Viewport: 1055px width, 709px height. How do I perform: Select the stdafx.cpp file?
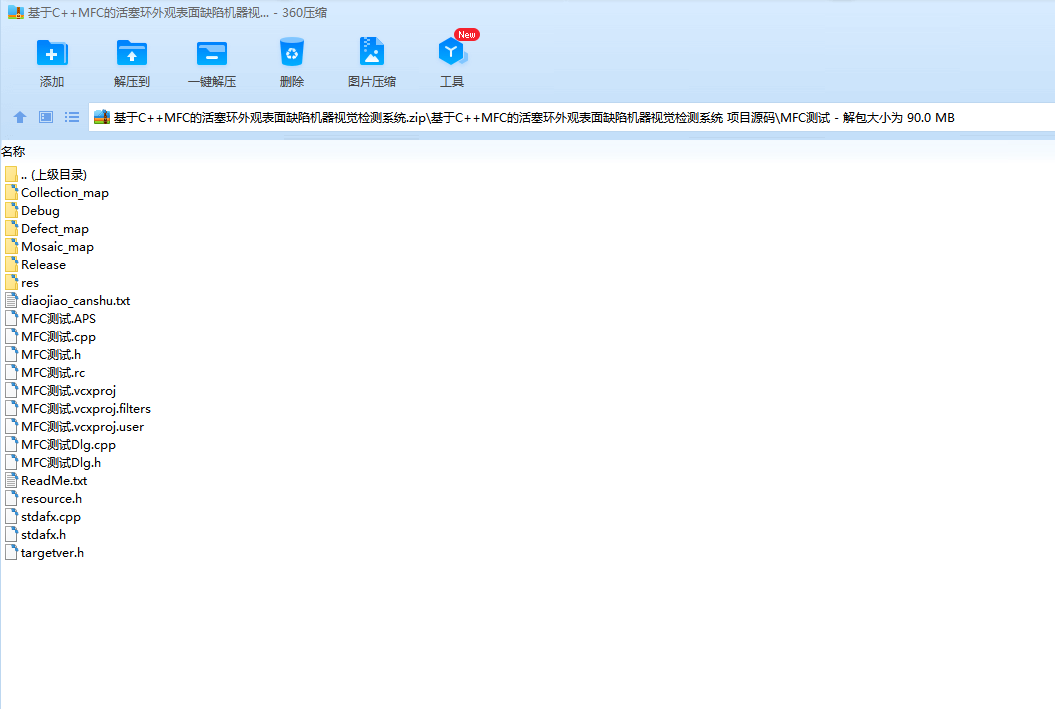[x=42, y=517]
